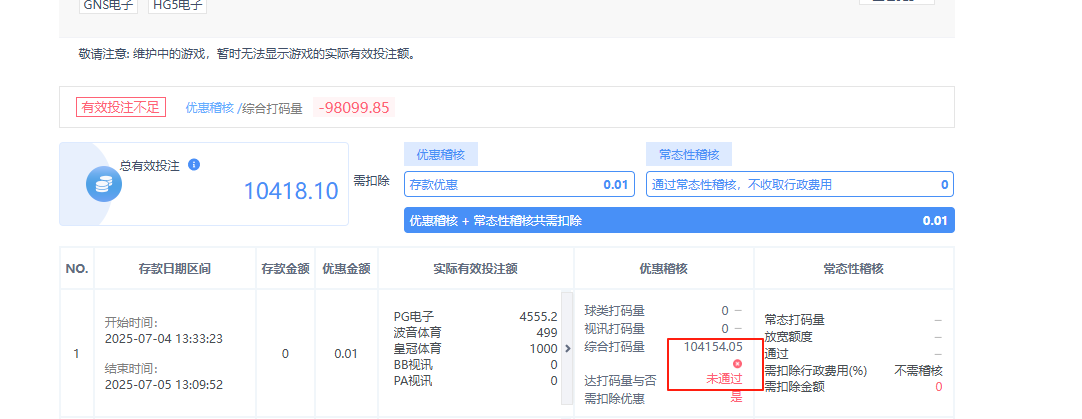Click the 实际有效投注额 column header
The width and height of the screenshot is (1082, 419).
pyautogui.click(x=475, y=269)
